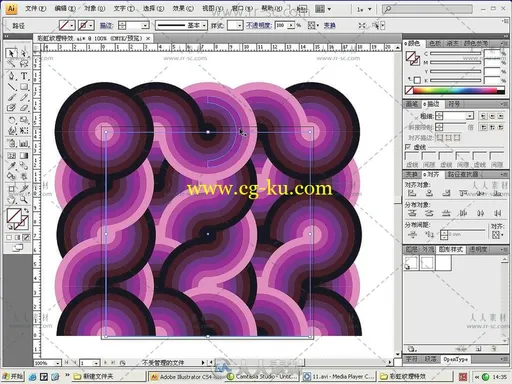Open the stroke color dropdown in control bar
Screen dimensions: 512x384
tap(91, 25)
